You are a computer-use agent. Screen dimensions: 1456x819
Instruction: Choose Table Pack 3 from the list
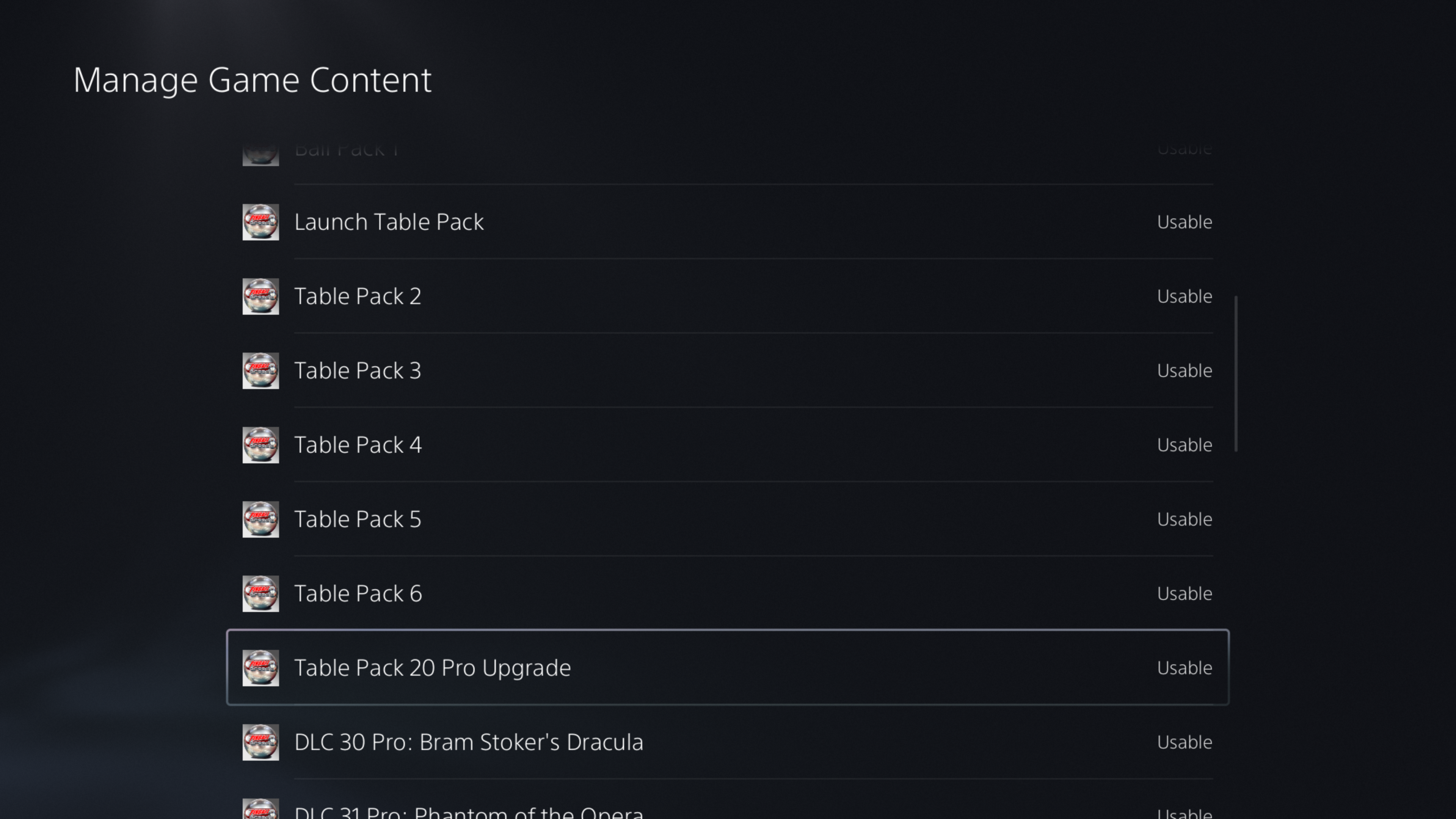[x=358, y=371]
